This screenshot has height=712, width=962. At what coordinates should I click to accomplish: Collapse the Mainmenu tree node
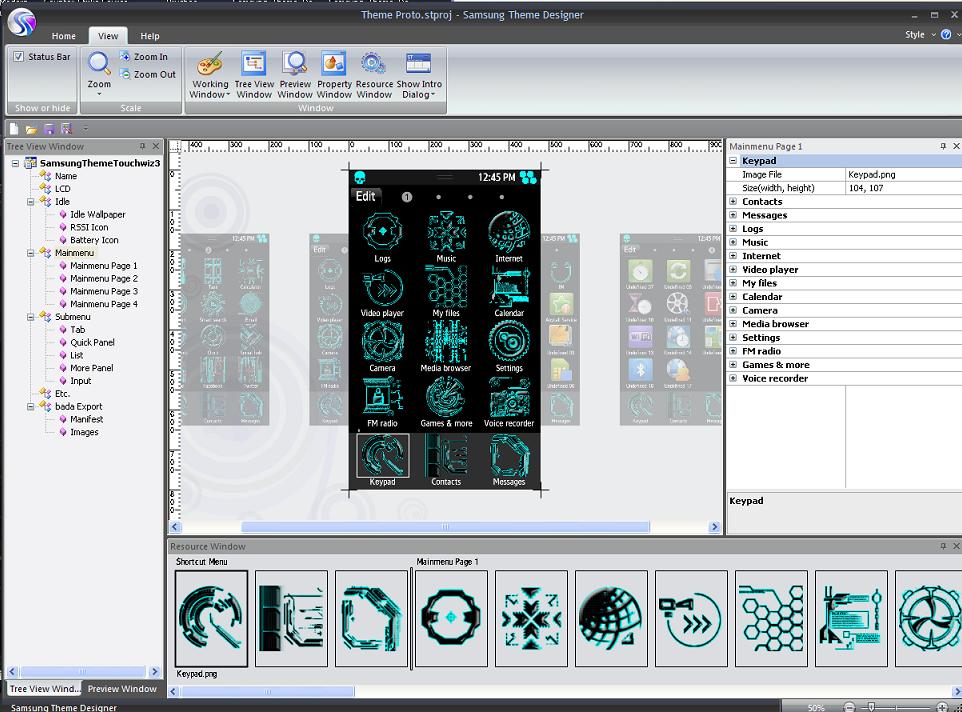[30, 253]
